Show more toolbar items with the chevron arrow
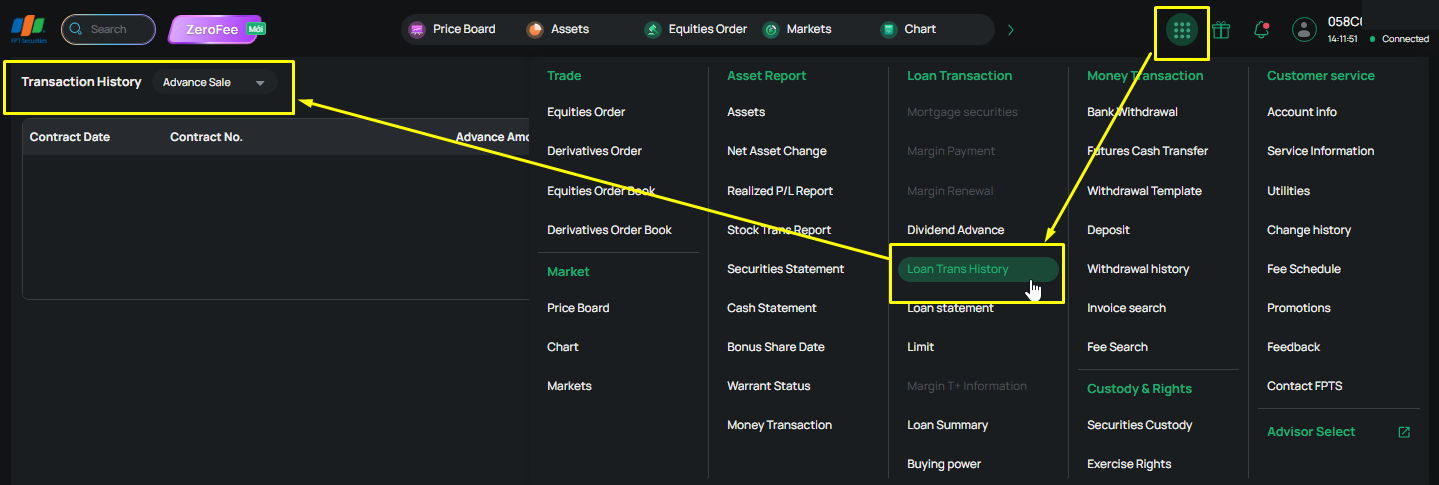This screenshot has height=485, width=1439. (x=1011, y=30)
